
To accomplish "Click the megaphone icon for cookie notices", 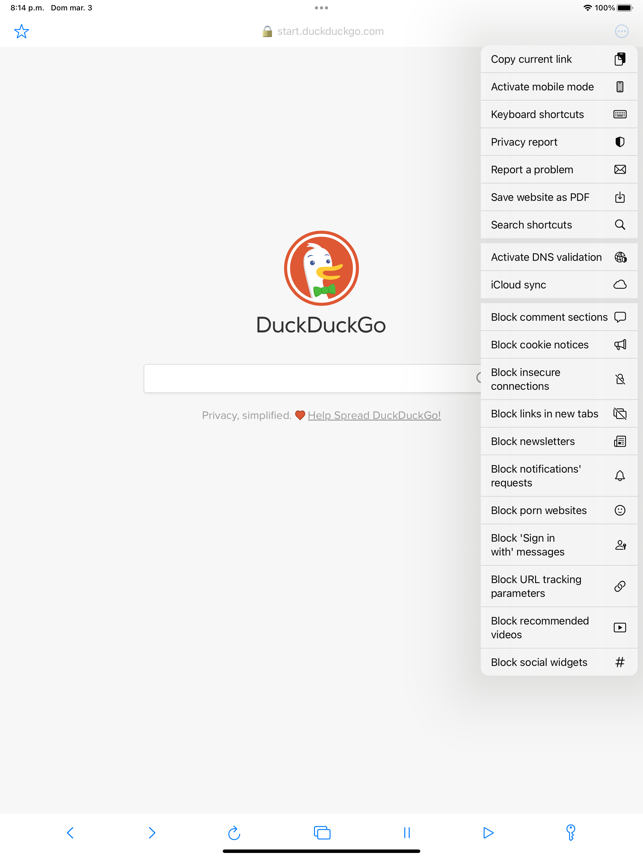I will 619,345.
